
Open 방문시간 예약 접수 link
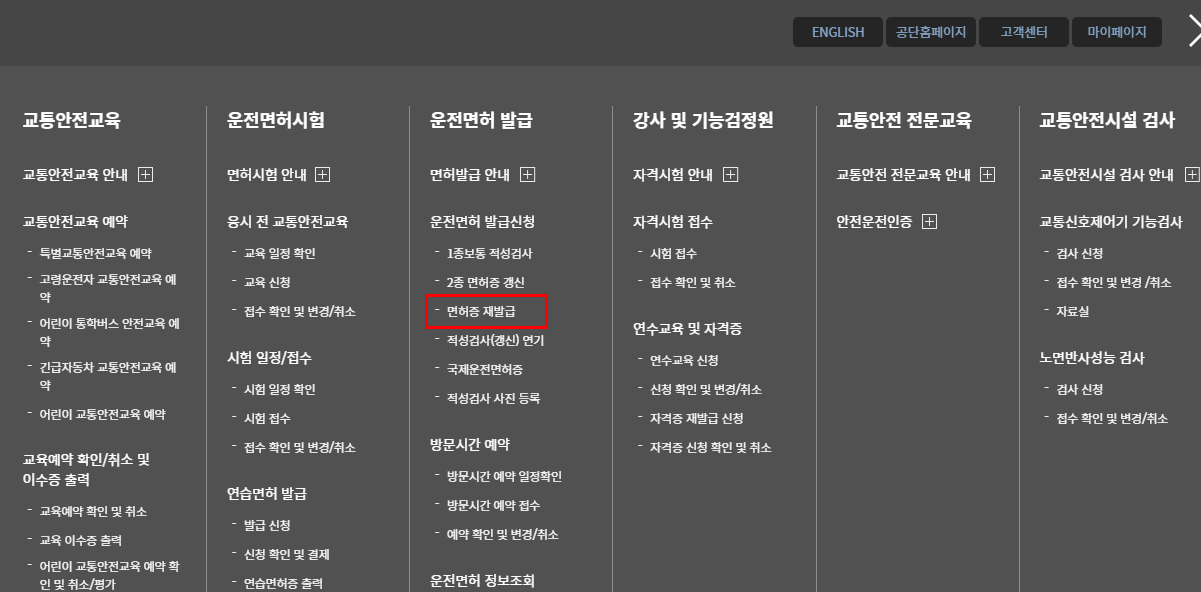[493, 506]
